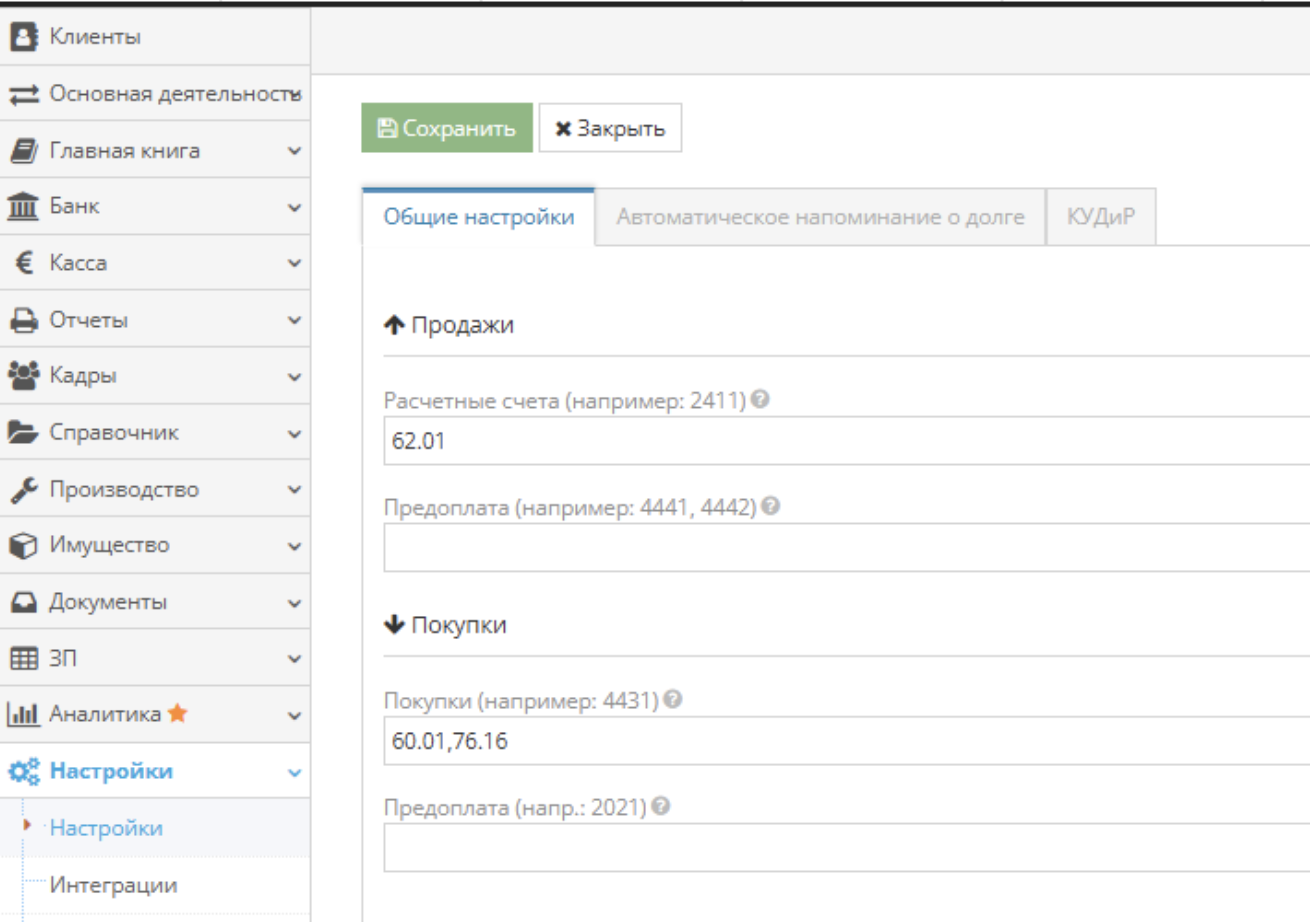Collapse the Настройки section chevron
Image resolution: width=1310 pixels, height=922 pixels.
pyautogui.click(x=294, y=772)
